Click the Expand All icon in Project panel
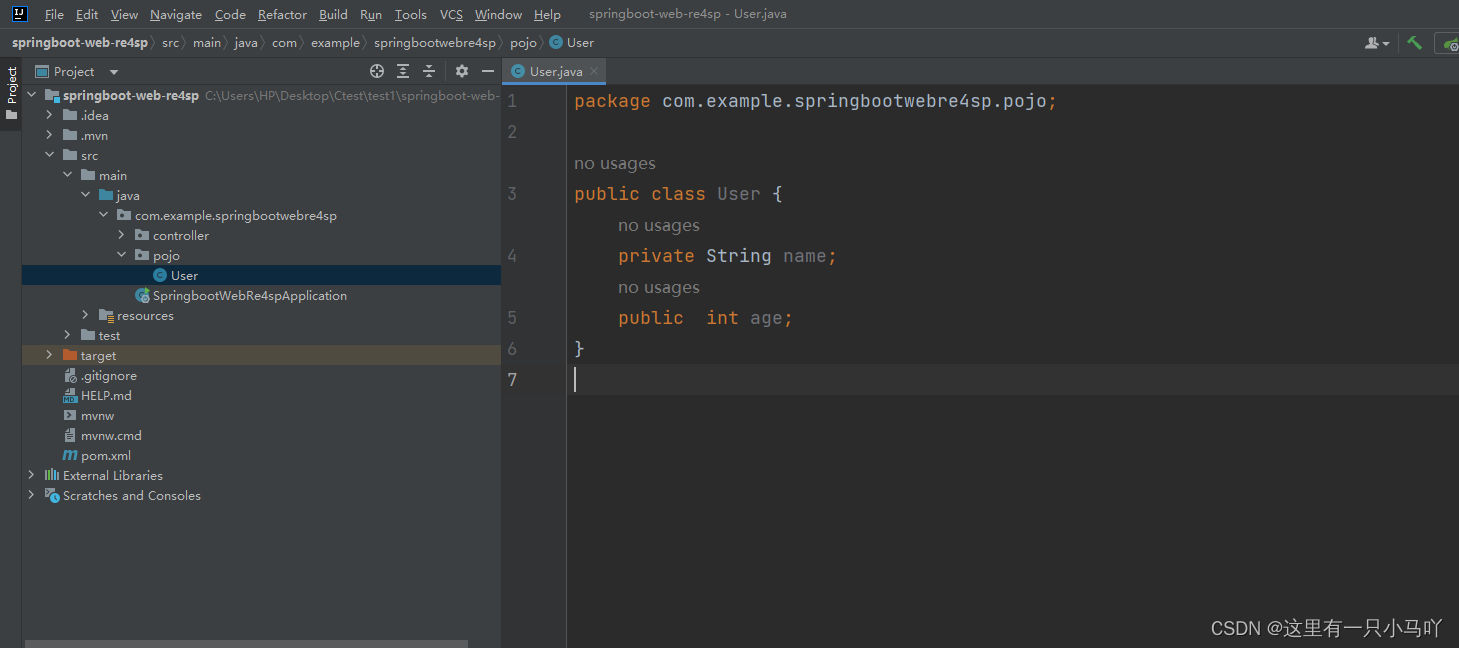 pyautogui.click(x=403, y=71)
